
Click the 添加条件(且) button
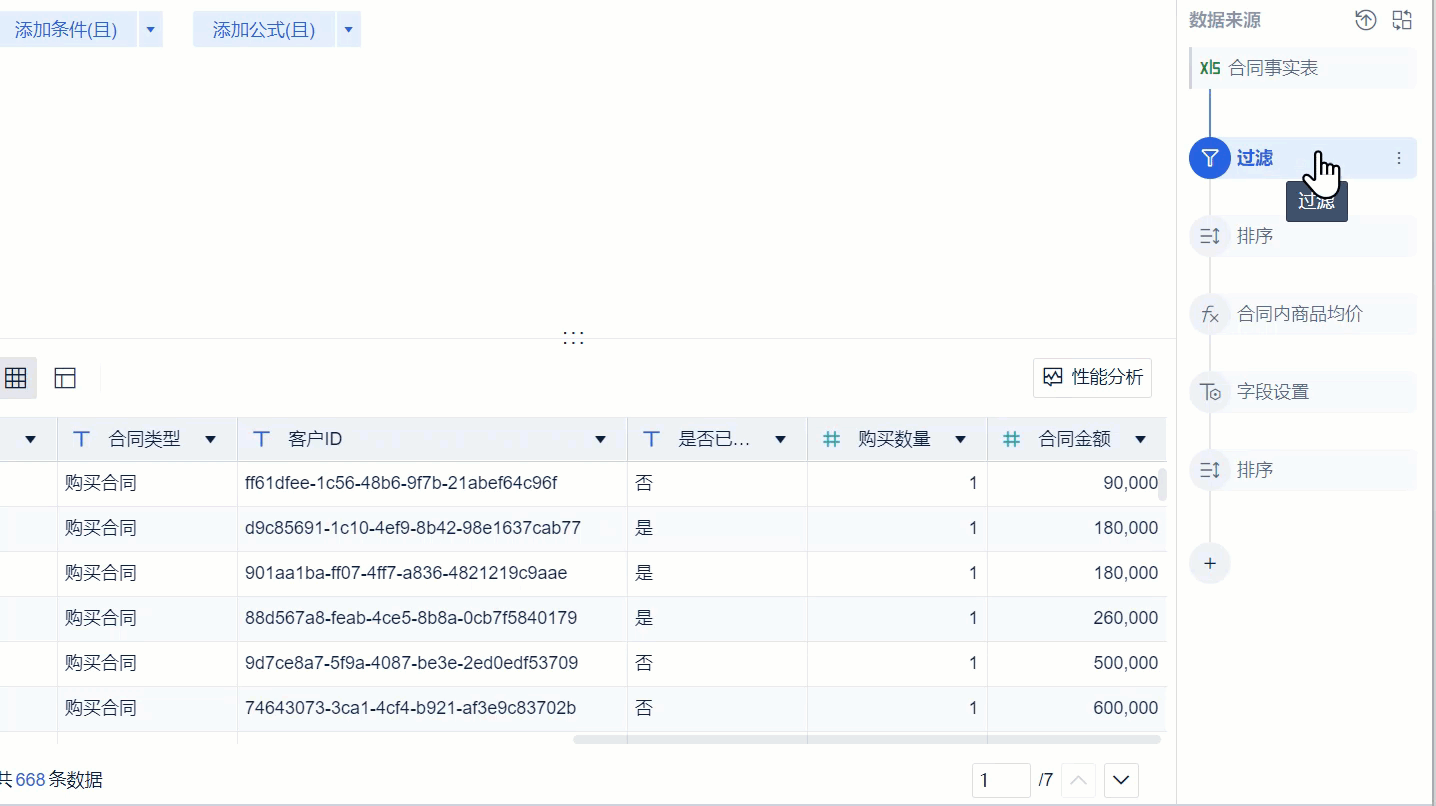click(x=66, y=30)
